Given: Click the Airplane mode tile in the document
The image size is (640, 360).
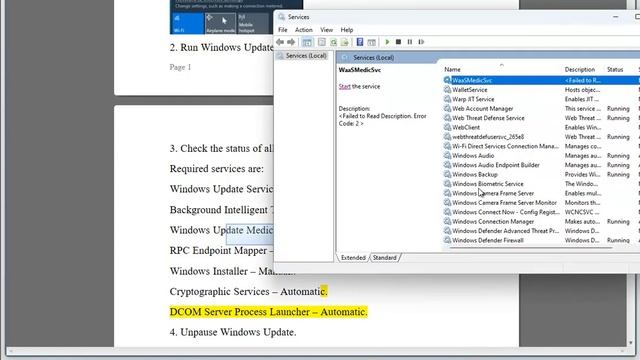Looking at the screenshot, I should click(x=220, y=23).
